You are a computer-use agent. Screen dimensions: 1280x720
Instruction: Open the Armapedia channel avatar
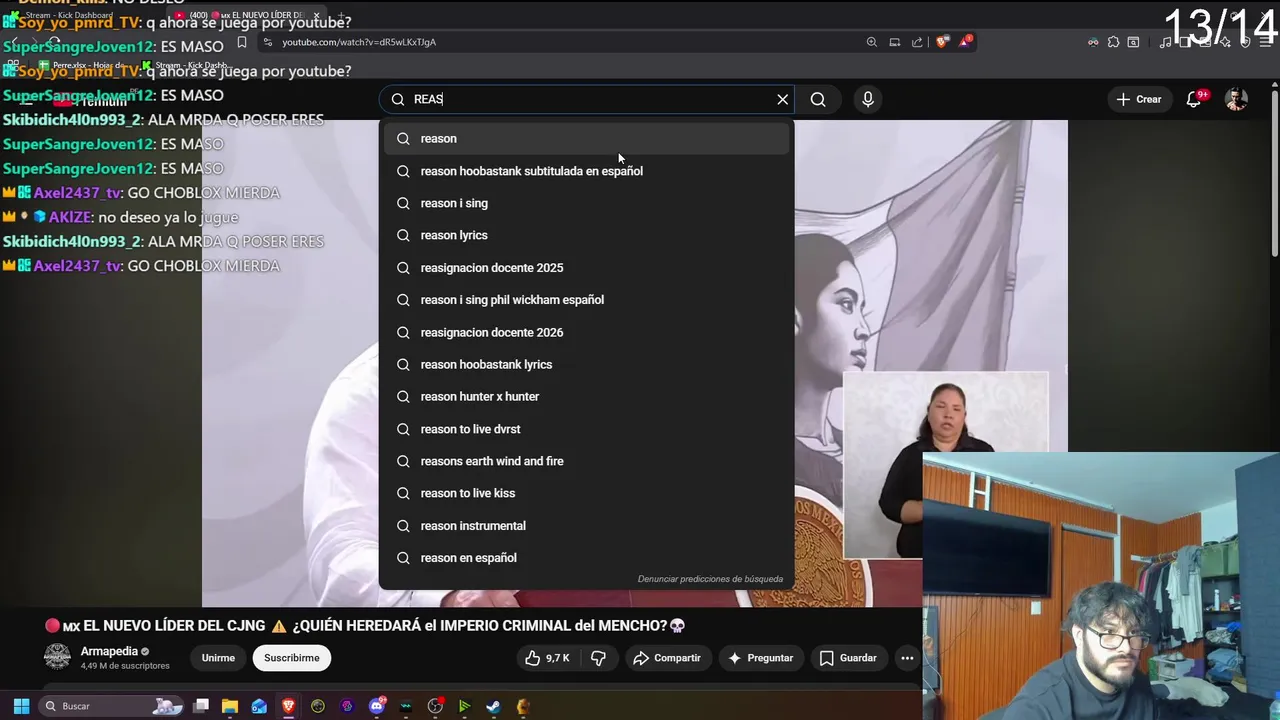tap(58, 657)
